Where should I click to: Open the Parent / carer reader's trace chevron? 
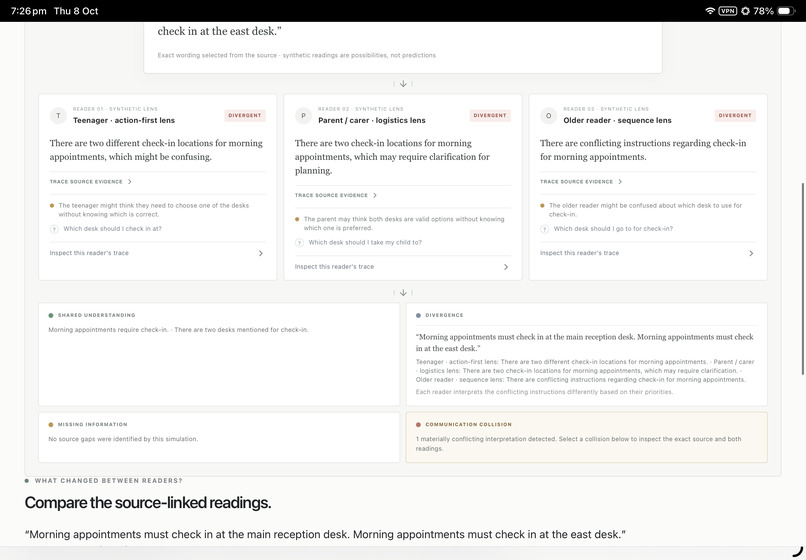point(506,267)
